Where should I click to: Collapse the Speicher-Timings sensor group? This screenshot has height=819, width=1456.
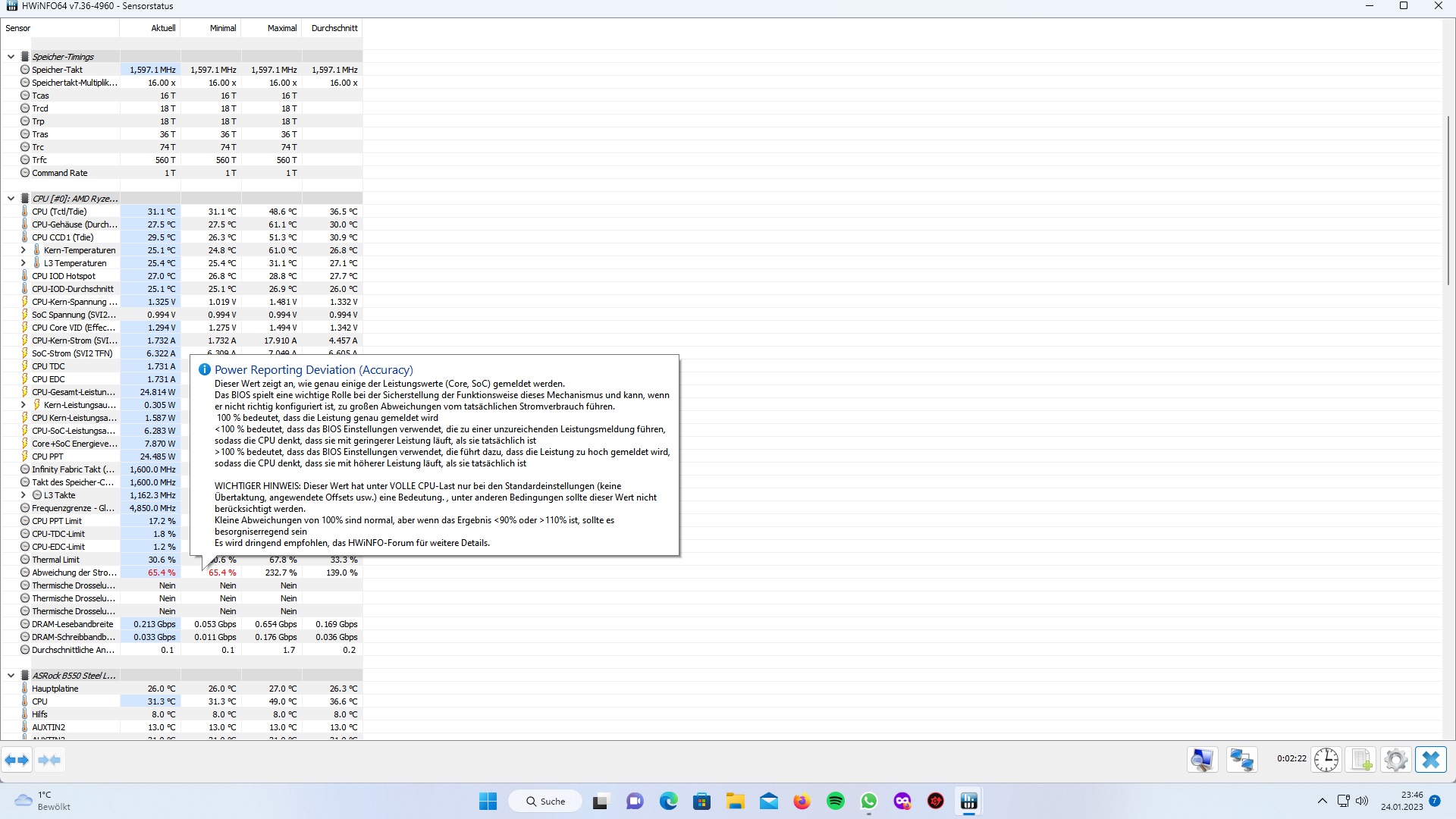pyautogui.click(x=11, y=56)
